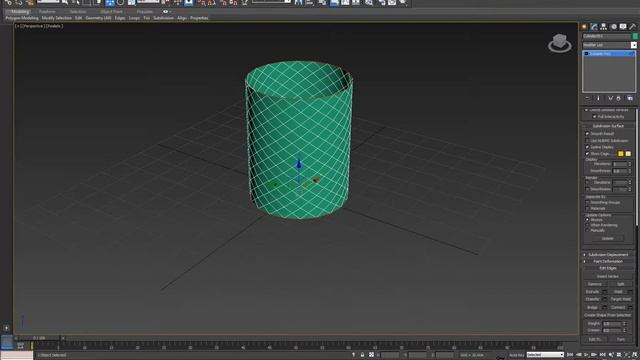Click Remove Modifier trash icon under stack
This screenshot has width=640, height=360.
pos(619,98)
